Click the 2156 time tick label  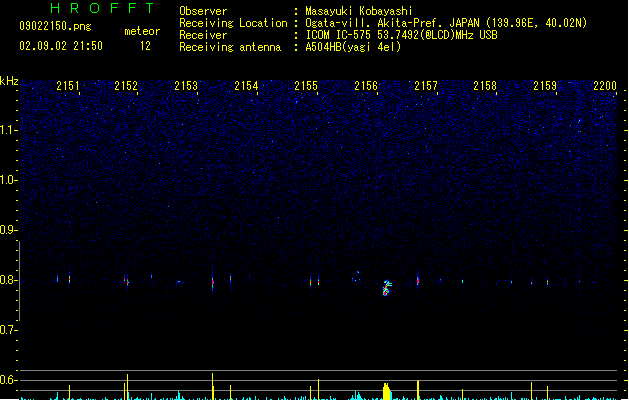pos(366,86)
